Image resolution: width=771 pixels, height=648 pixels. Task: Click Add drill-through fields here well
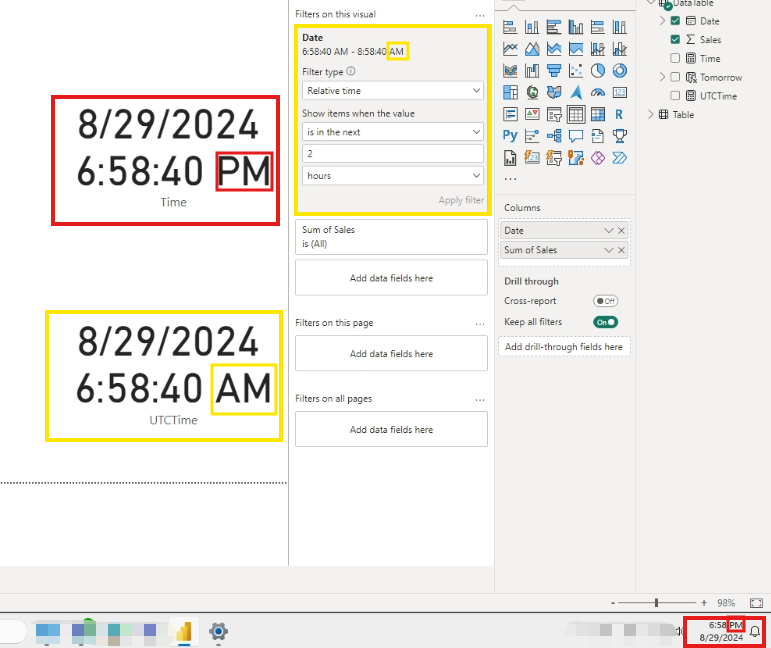point(564,347)
